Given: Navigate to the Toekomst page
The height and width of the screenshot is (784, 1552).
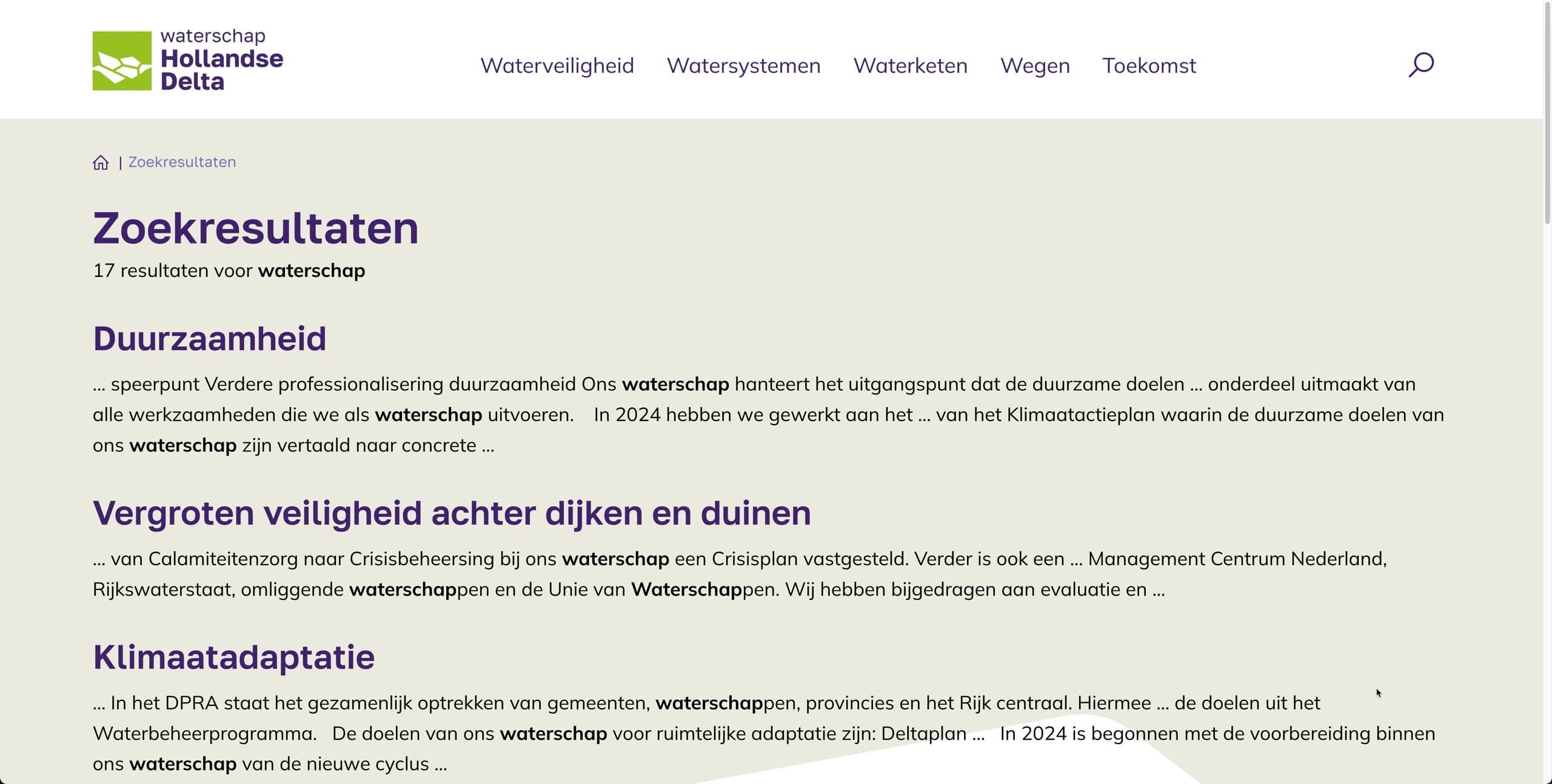Looking at the screenshot, I should tap(1149, 65).
